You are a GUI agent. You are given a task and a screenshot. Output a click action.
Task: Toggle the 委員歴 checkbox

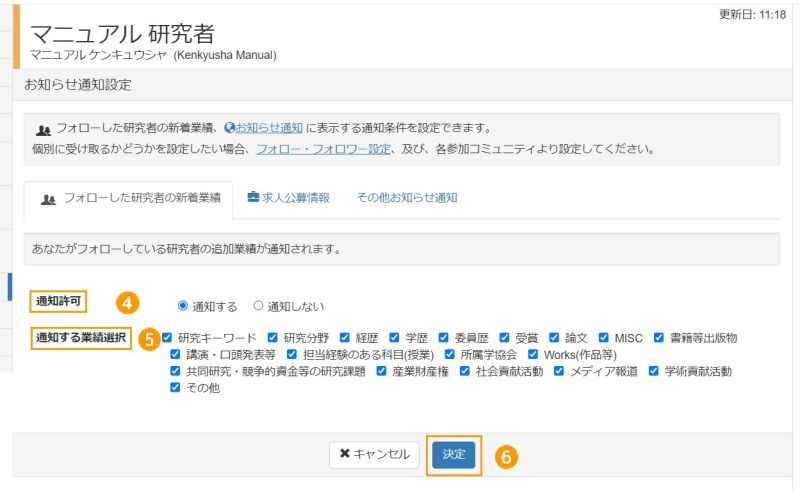pos(443,337)
